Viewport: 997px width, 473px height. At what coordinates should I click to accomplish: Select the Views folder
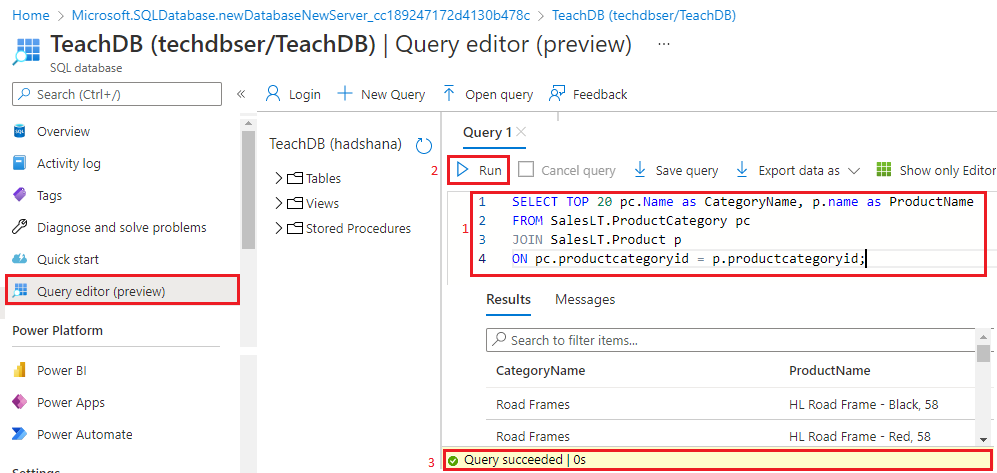[313, 203]
